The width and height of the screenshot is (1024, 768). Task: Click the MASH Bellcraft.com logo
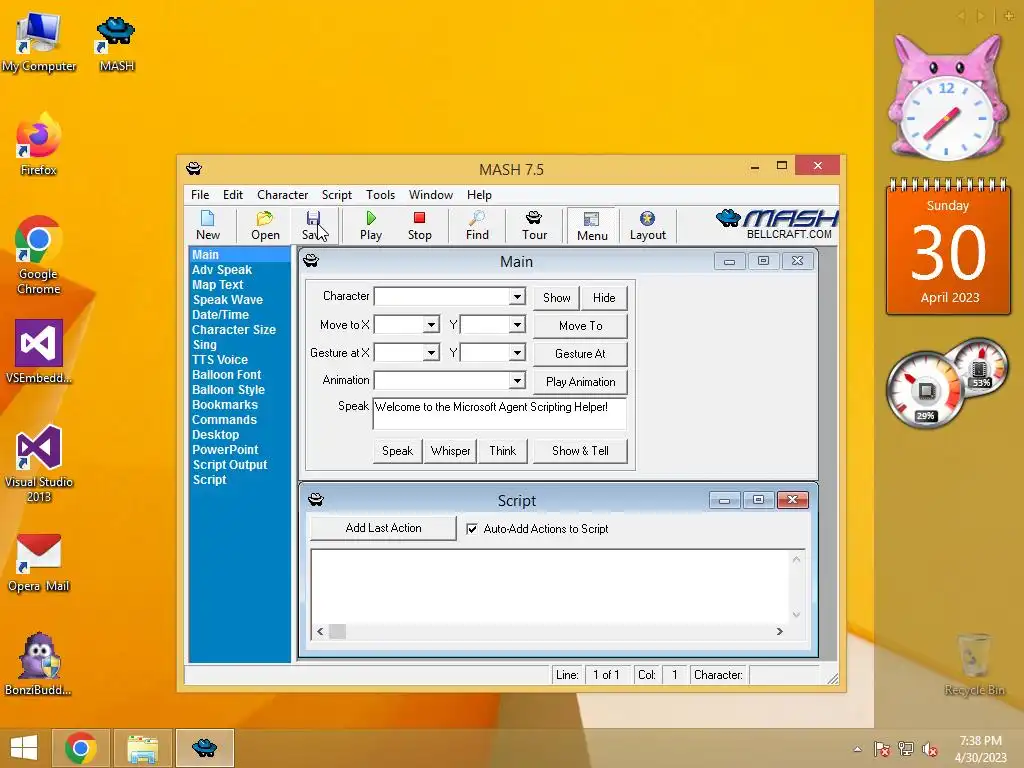tap(777, 225)
